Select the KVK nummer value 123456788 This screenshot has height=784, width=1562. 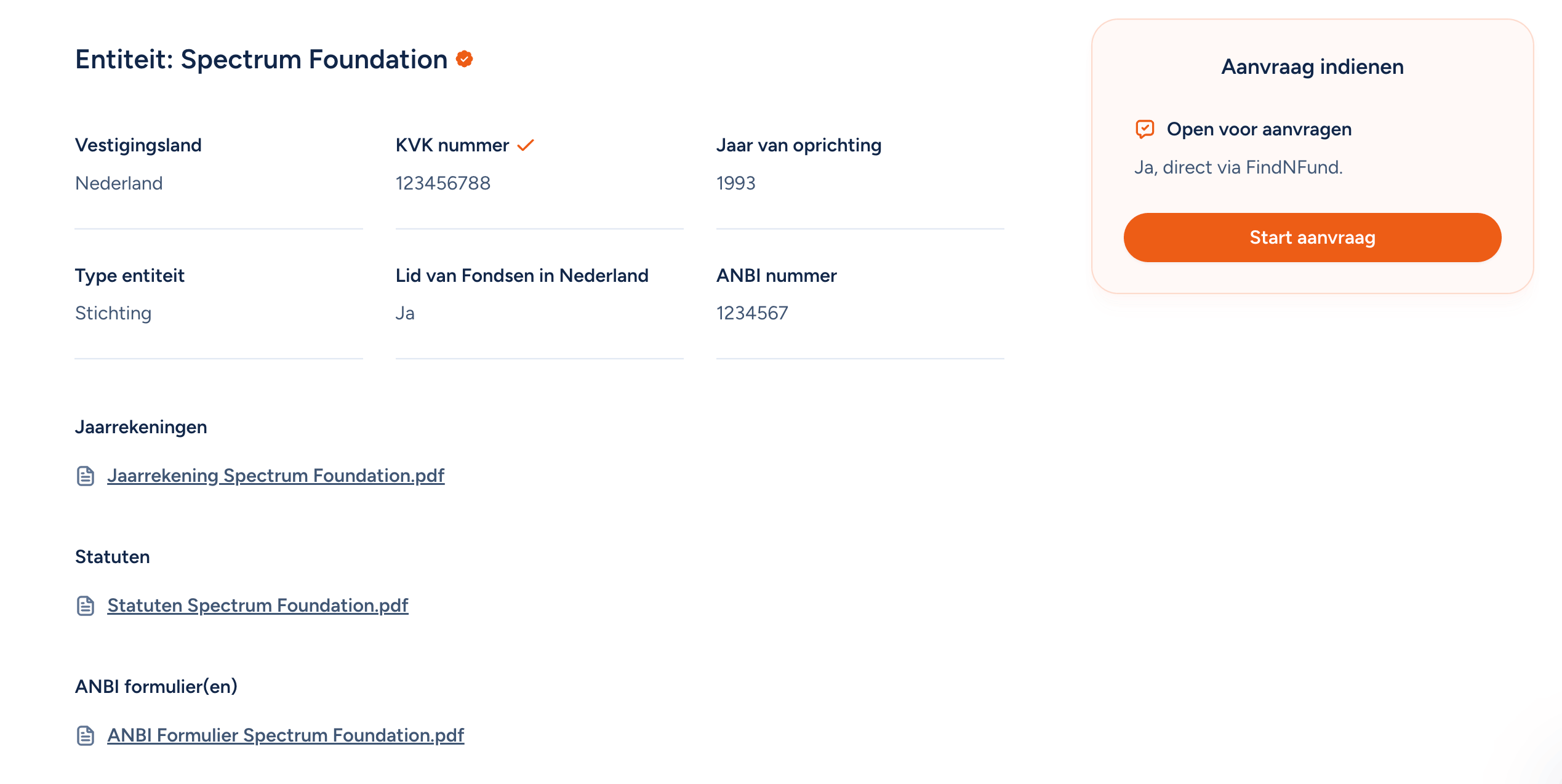pyautogui.click(x=444, y=183)
